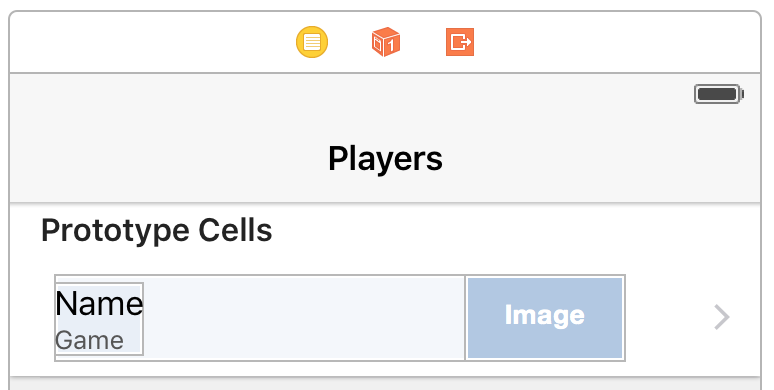Viewport: 774px width, 390px height.
Task: Select the Name label in cell
Action: 99,303
